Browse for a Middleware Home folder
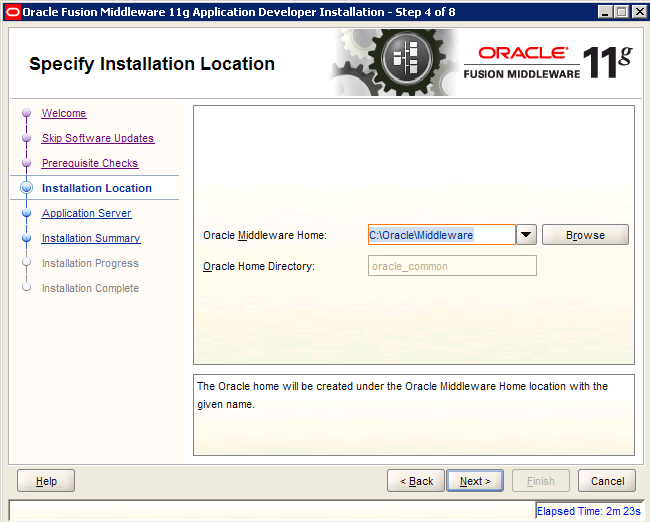 585,235
